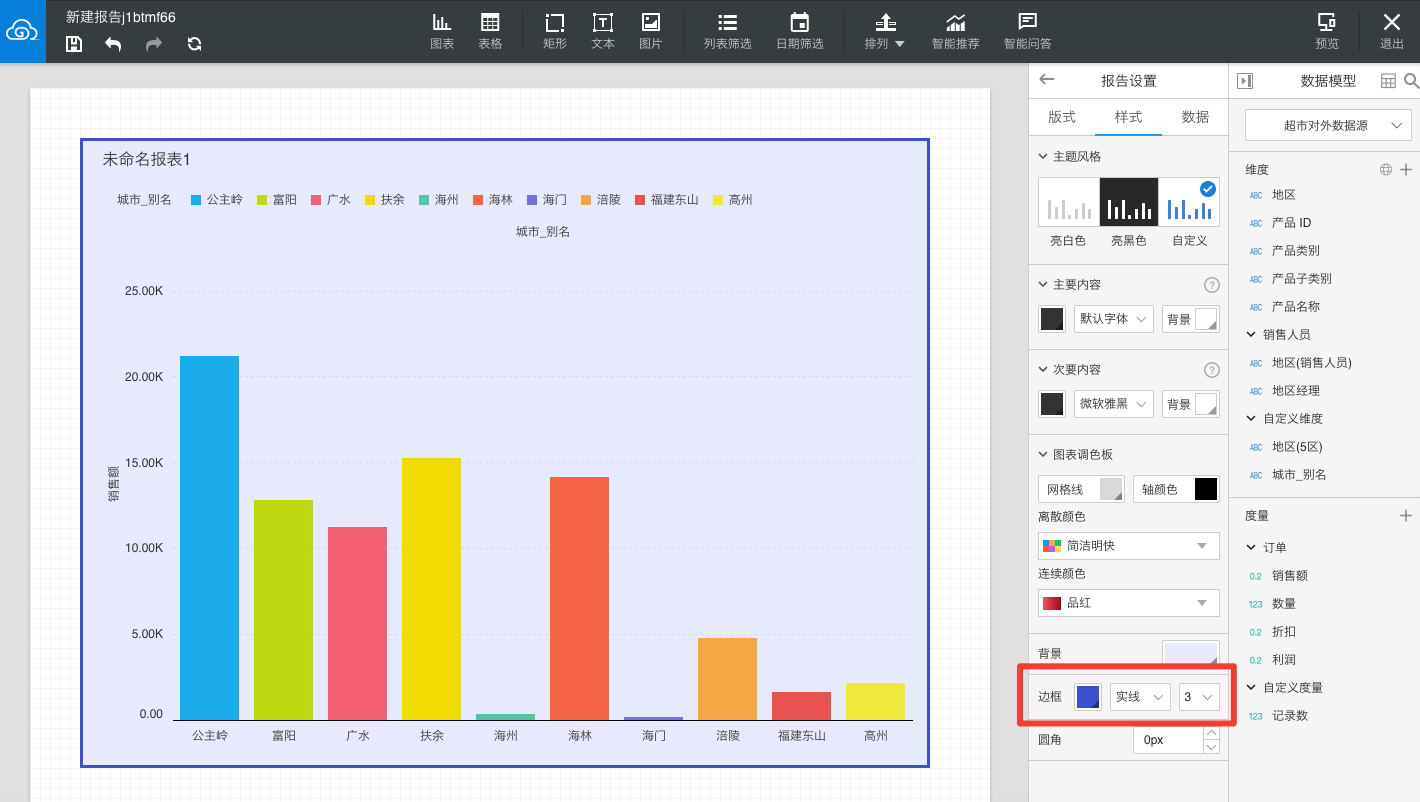Click the save report icon
Image resolution: width=1420 pixels, height=802 pixels.
73,44
